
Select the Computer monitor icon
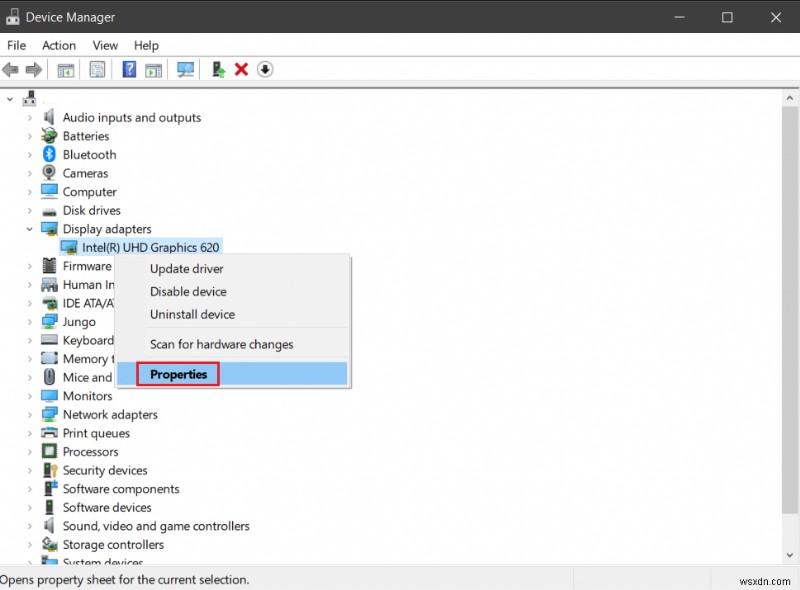tap(49, 191)
